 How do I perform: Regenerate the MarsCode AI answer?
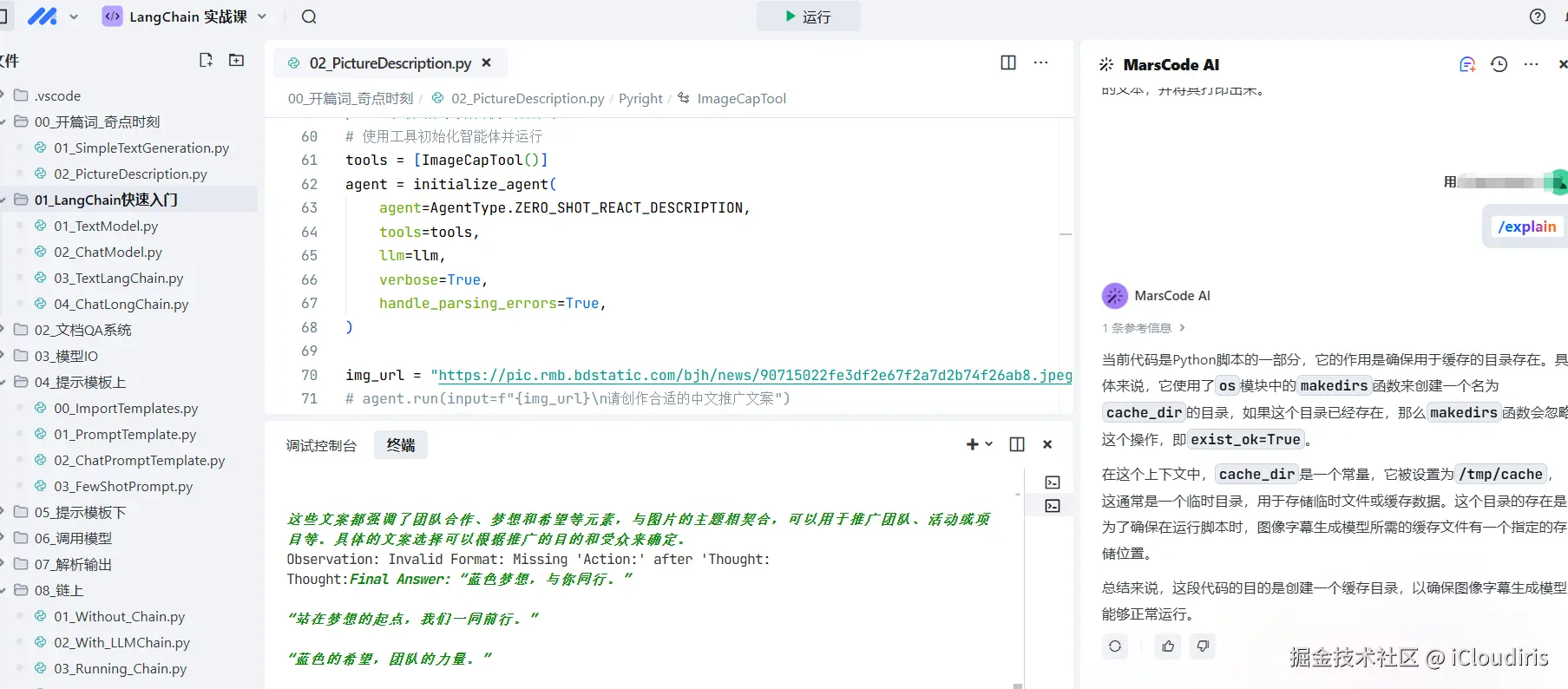[x=1115, y=646]
